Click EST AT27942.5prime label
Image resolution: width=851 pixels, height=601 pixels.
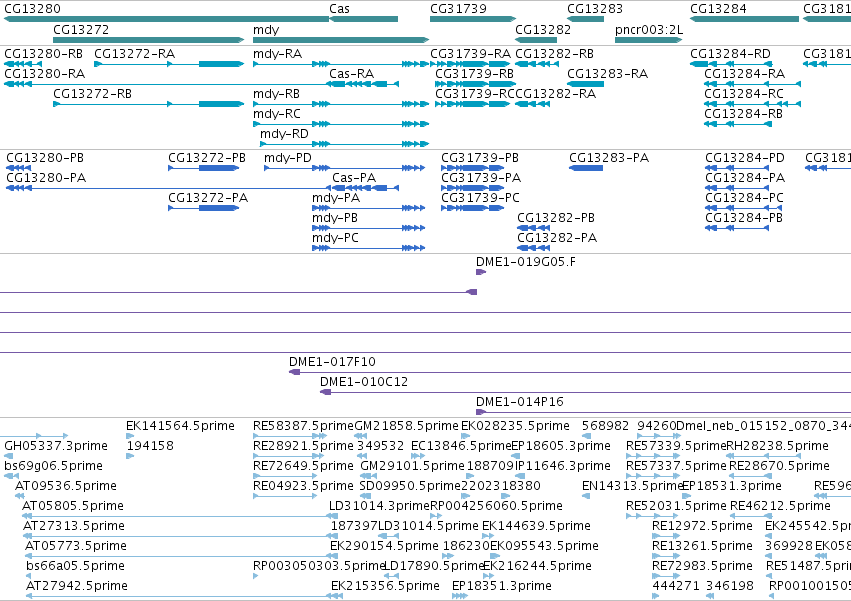(77, 586)
